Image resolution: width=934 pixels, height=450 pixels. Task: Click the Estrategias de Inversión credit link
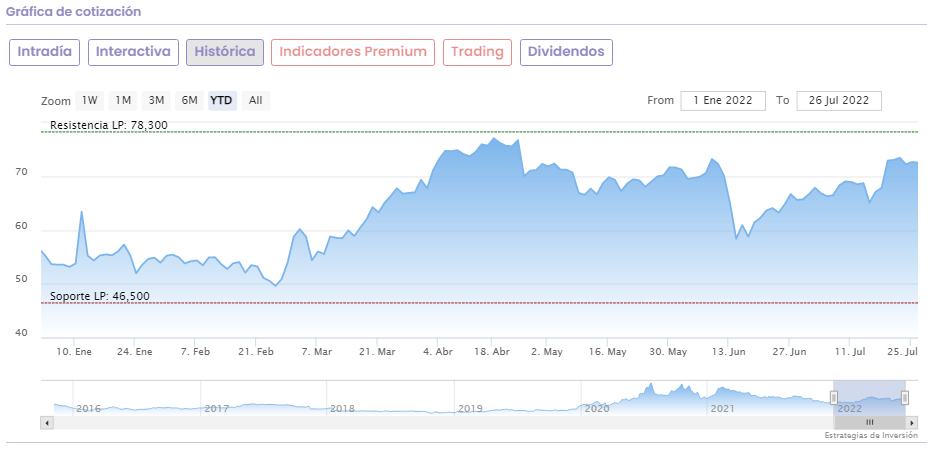tap(871, 436)
